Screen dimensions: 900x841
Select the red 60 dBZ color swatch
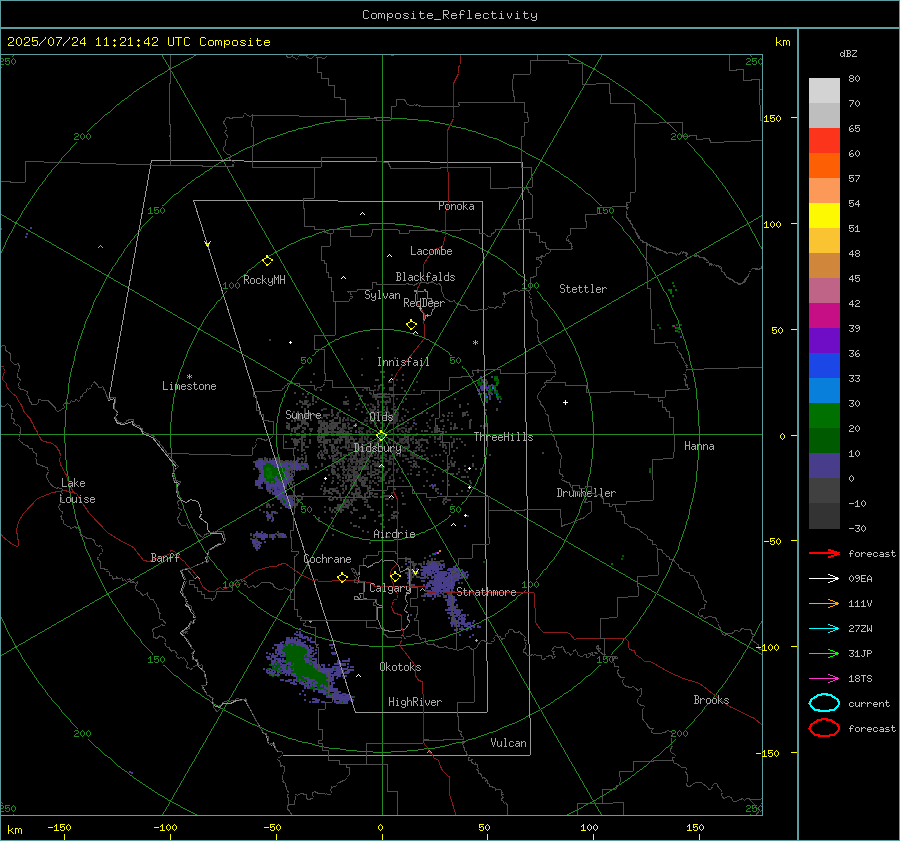point(824,141)
